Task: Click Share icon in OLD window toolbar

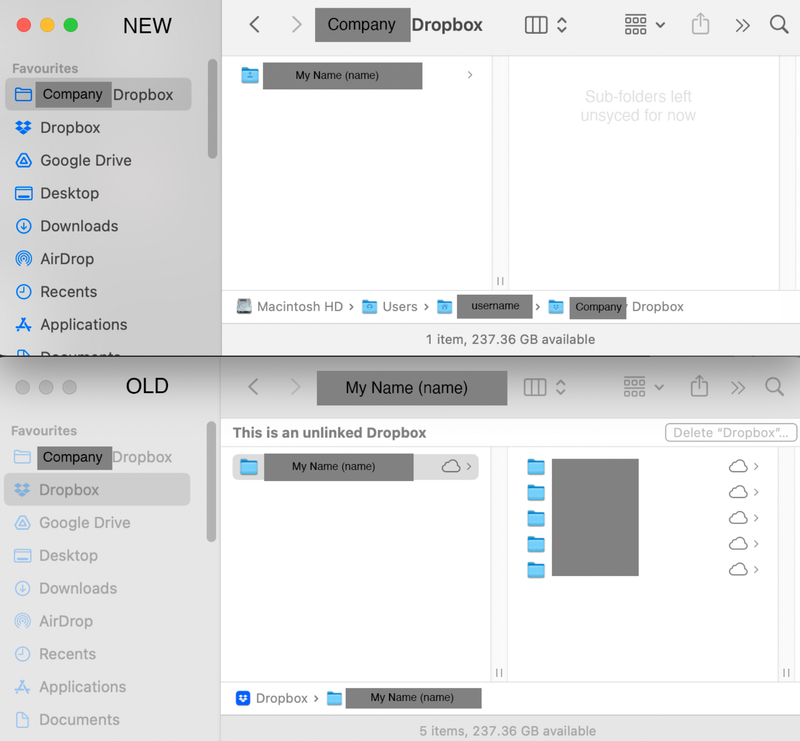Action: (699, 386)
